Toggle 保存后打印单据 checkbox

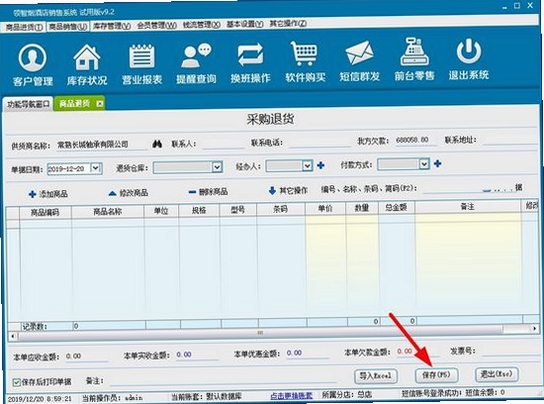(x=16, y=382)
